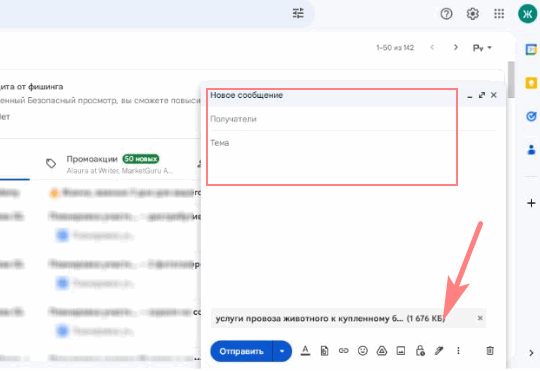The width and height of the screenshot is (540, 371).
Task: Click the Тема subject field
Action: pos(353,143)
